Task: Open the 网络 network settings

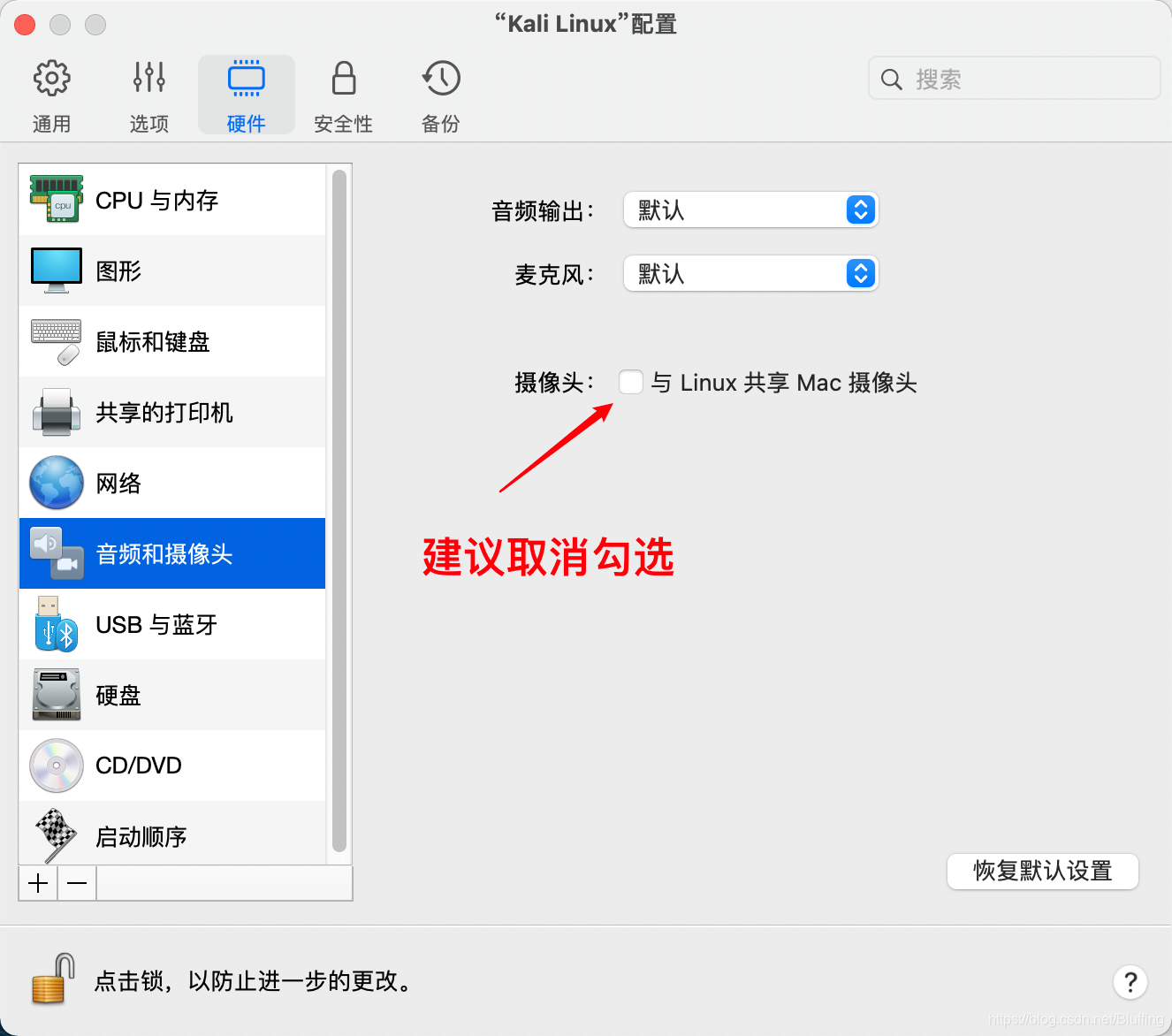Action: point(57,483)
